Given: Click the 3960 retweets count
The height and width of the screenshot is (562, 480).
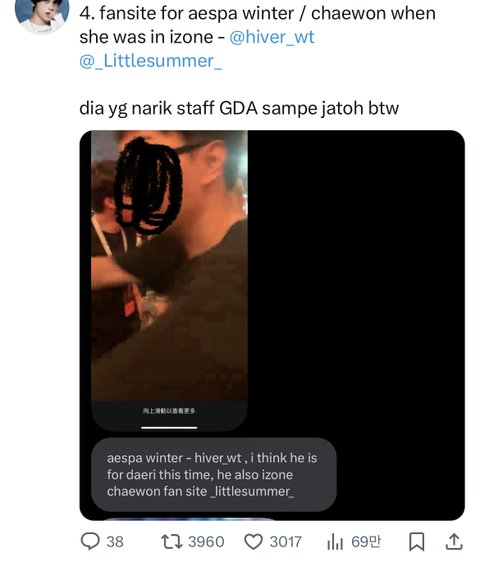Looking at the screenshot, I should (x=206, y=542).
